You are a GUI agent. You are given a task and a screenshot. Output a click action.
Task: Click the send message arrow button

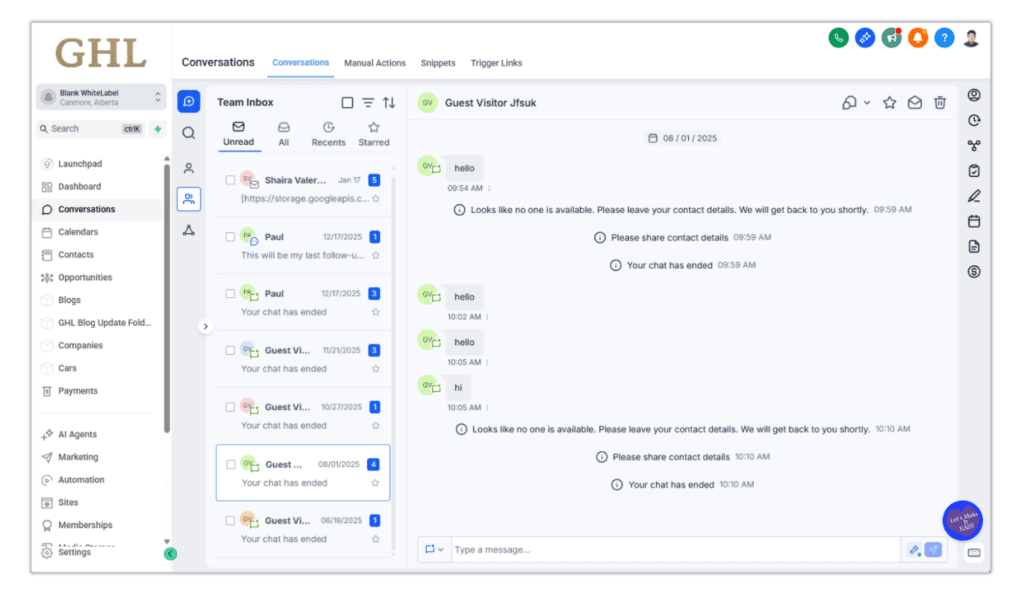933,550
